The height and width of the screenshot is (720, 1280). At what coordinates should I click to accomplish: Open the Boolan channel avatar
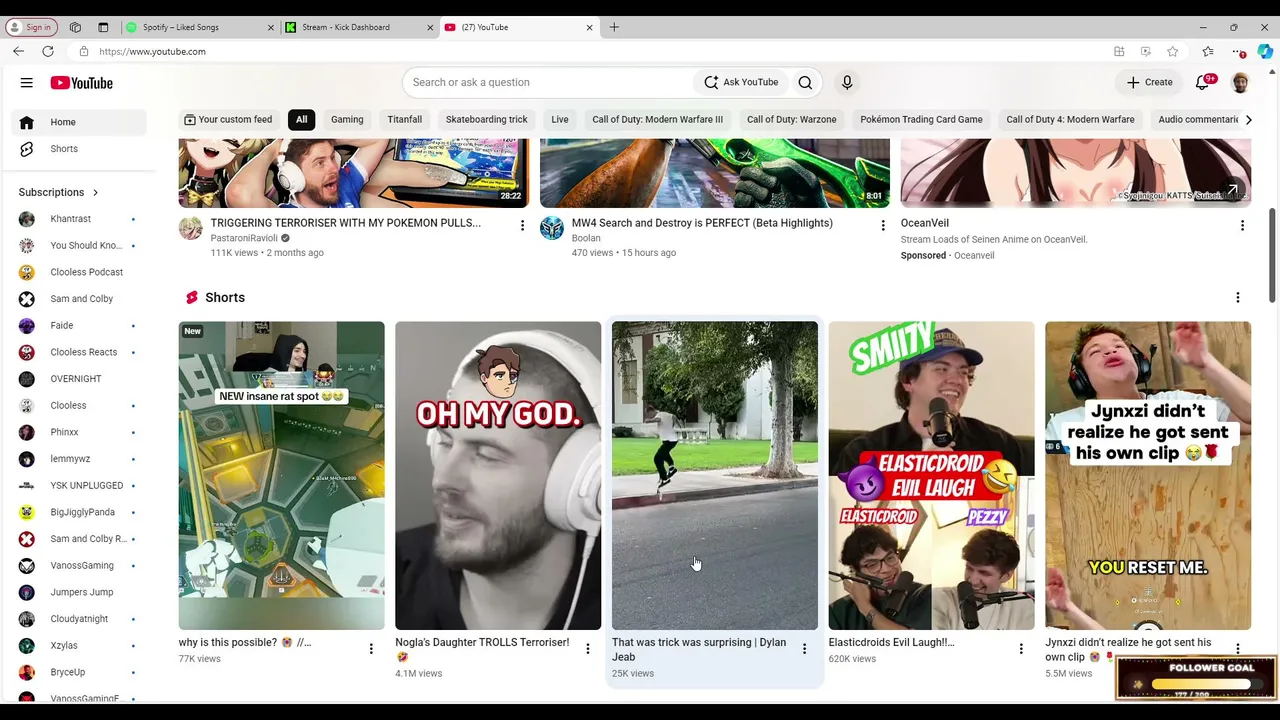[x=552, y=229]
